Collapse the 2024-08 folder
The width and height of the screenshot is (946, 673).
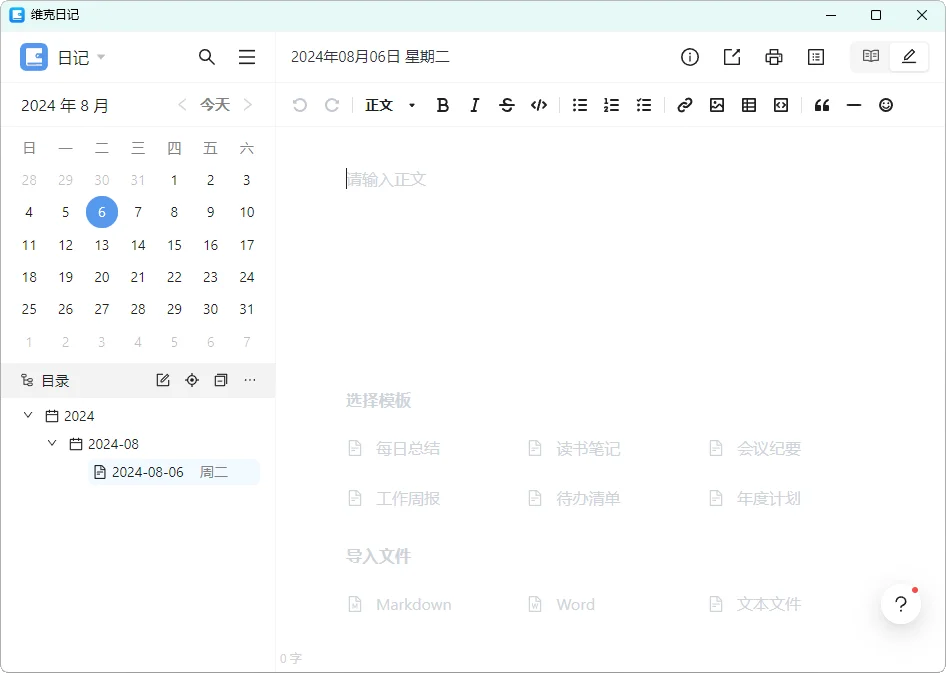tap(52, 443)
